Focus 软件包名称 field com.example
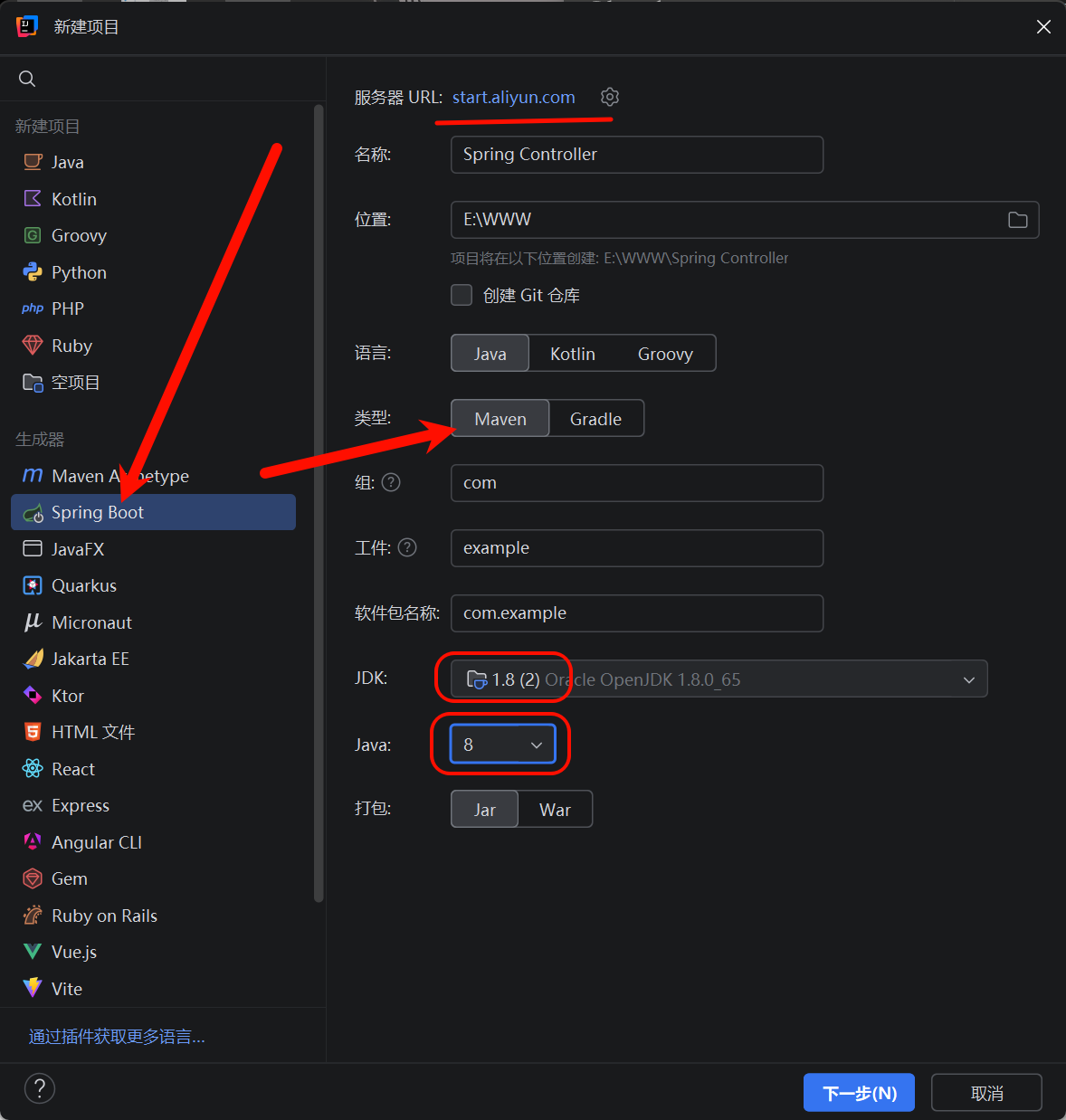This screenshot has height=1120, width=1066. (x=637, y=613)
